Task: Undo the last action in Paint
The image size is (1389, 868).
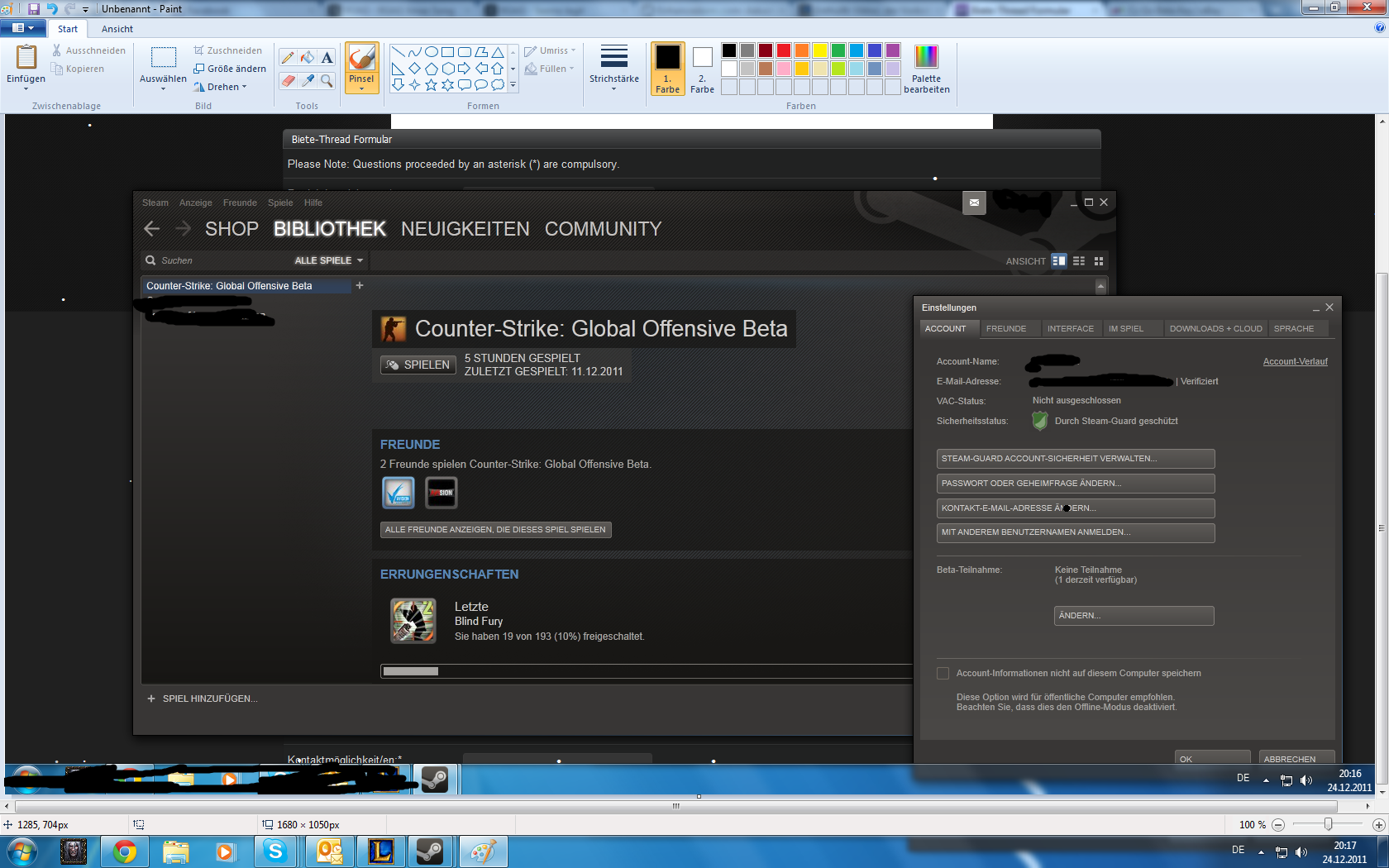Action: pos(52,8)
